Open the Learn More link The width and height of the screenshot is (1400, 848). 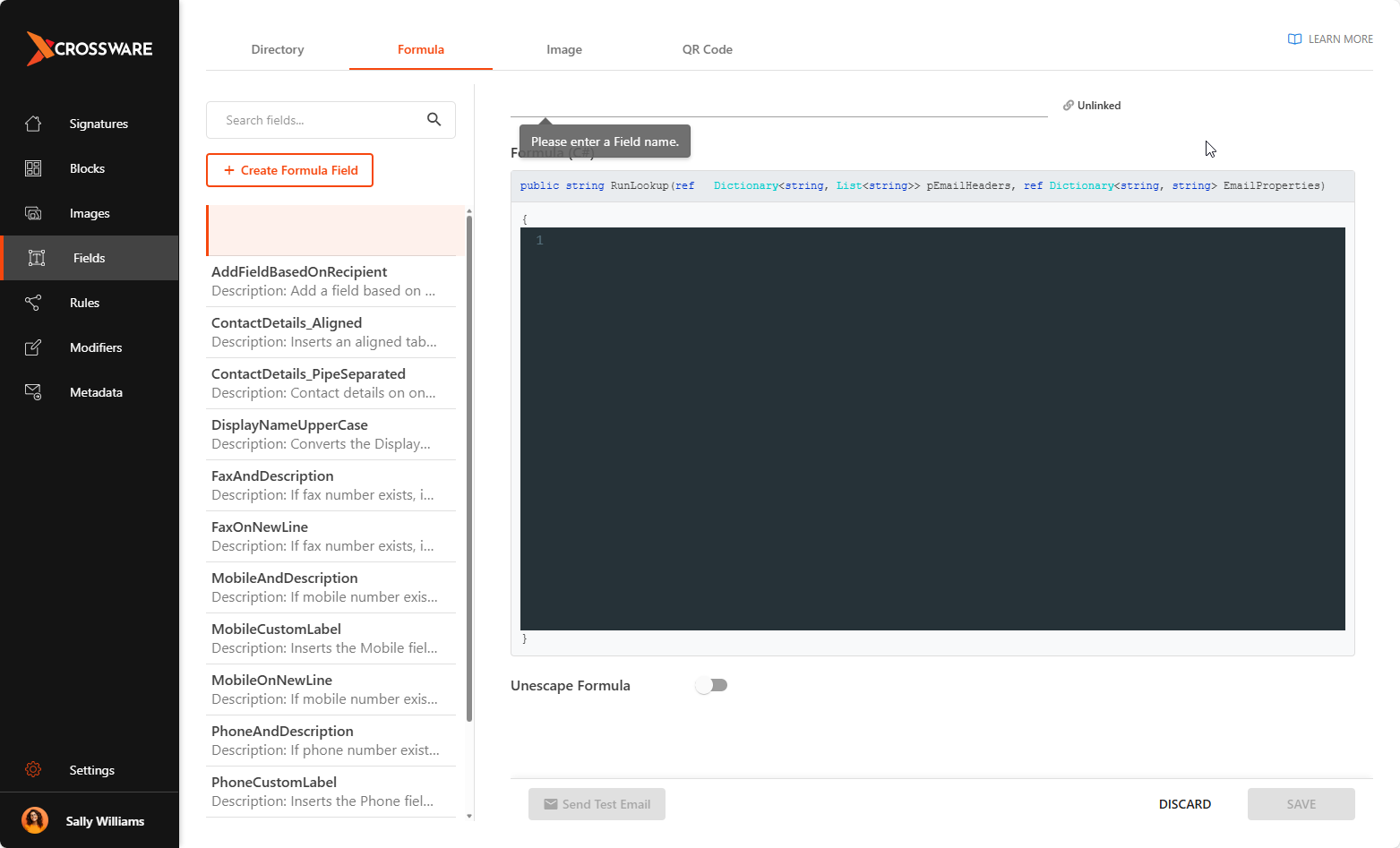point(1330,39)
